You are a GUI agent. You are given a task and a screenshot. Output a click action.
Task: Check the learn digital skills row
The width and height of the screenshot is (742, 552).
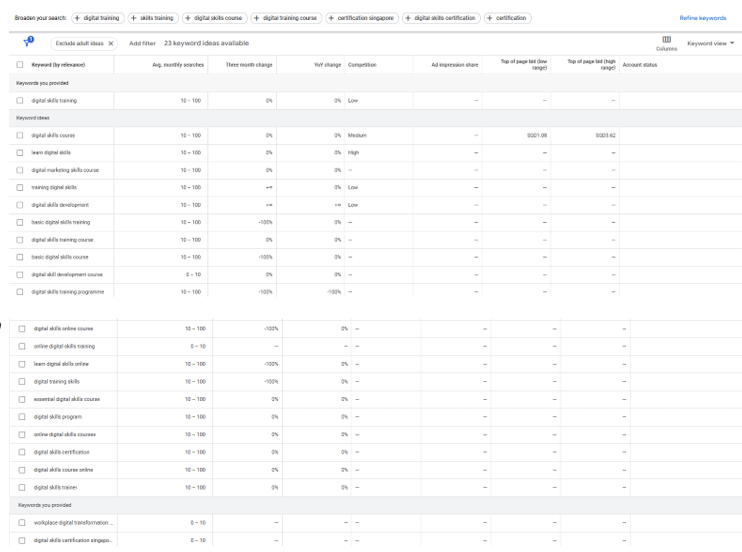tap(21, 152)
